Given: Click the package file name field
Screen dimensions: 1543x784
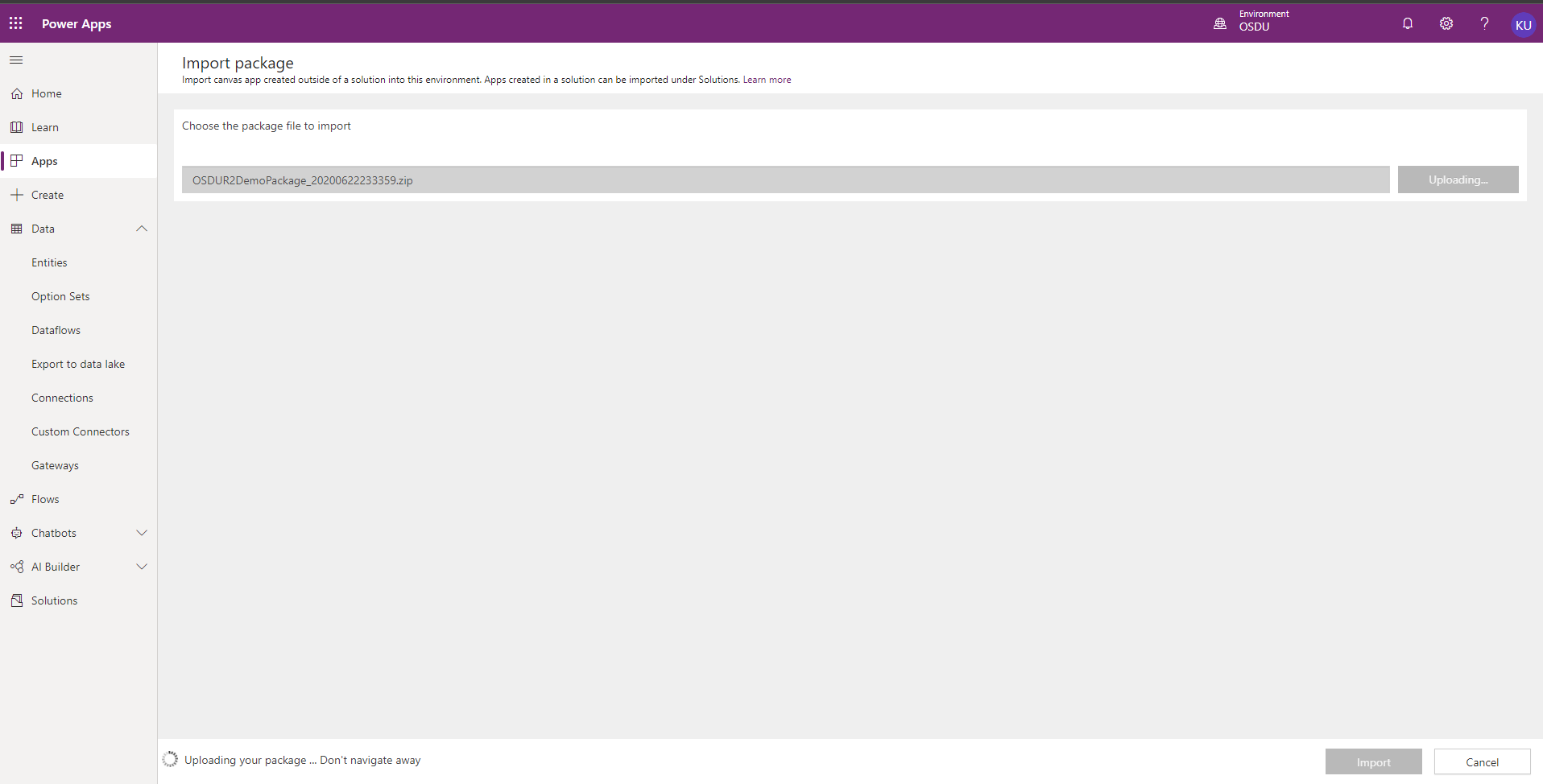Looking at the screenshot, I should [x=785, y=179].
